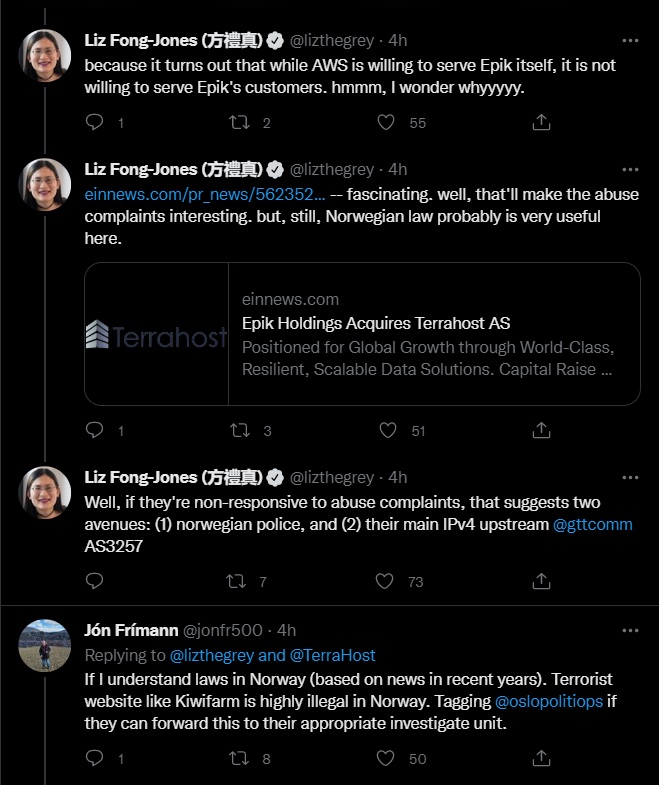Open the @gttcomm mention link

tap(592, 524)
